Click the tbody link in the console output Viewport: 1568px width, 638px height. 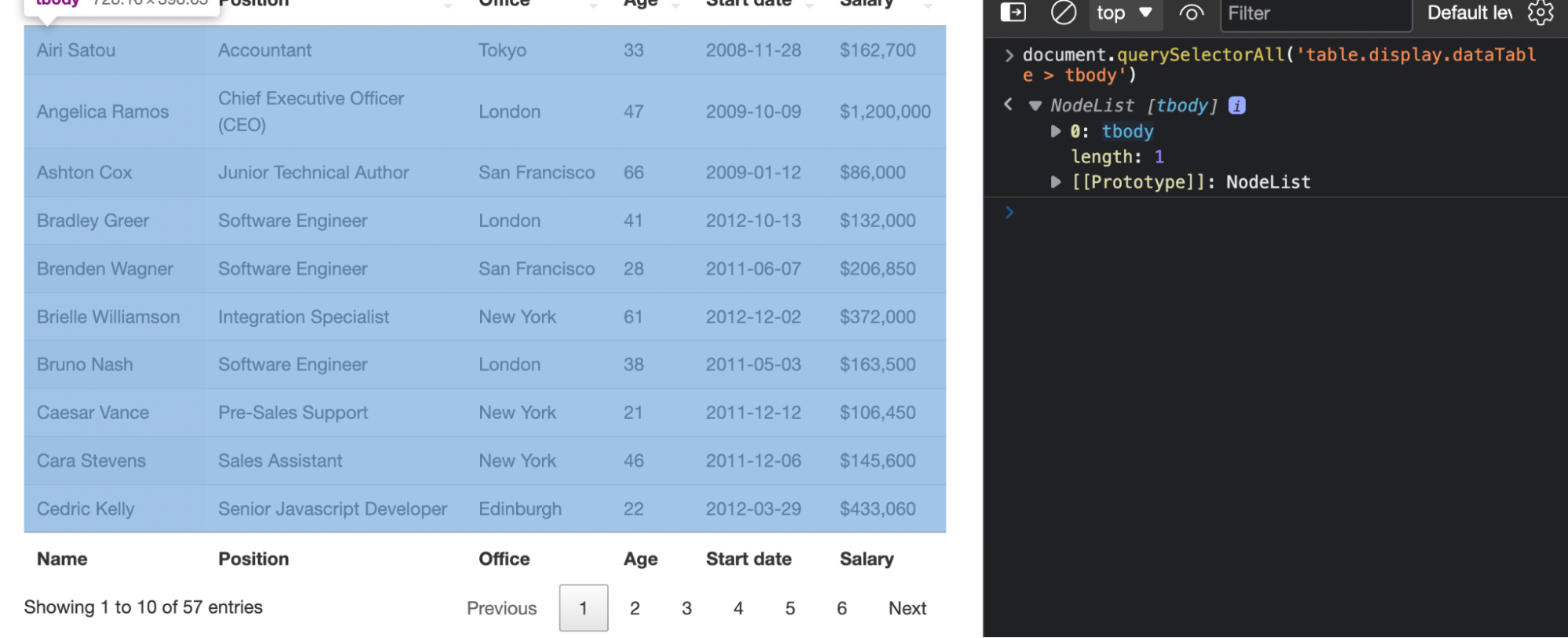[x=1127, y=132]
